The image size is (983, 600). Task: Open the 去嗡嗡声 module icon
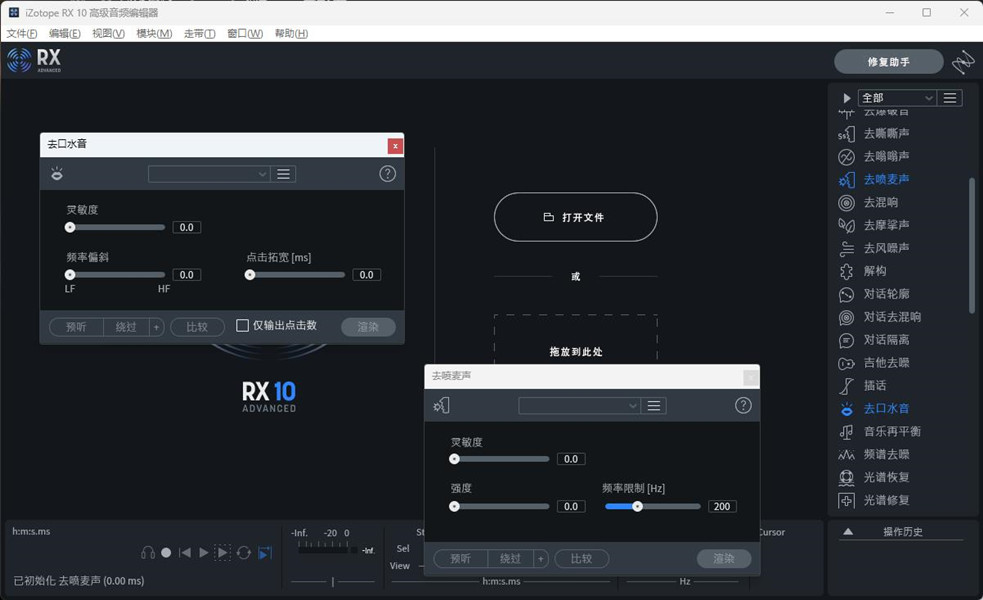point(846,157)
